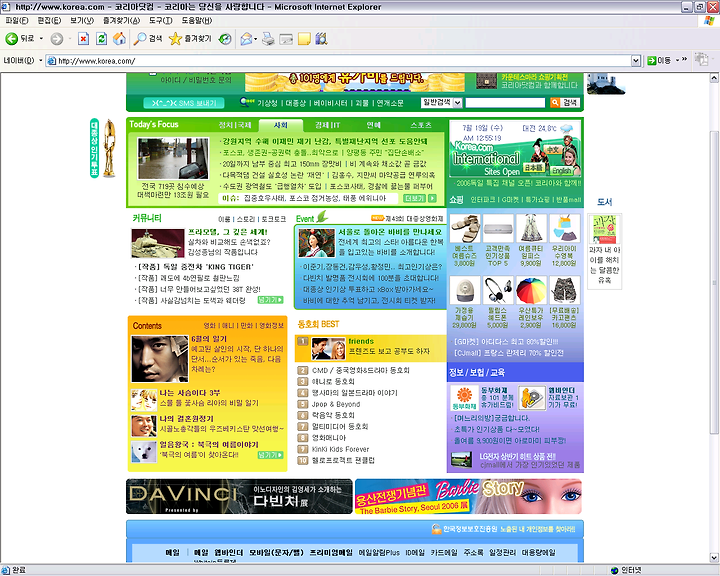Screen dimensions: 720x576
Task: Open the 파일(F) menu
Action: coord(17,21)
